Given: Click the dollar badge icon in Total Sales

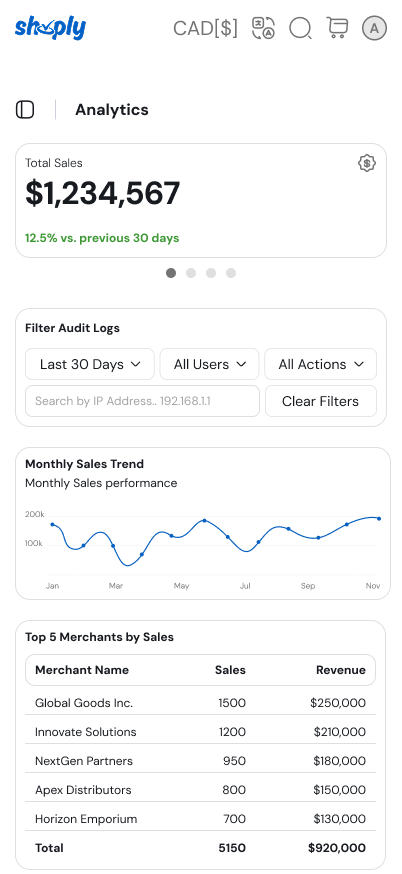Looking at the screenshot, I should pyautogui.click(x=366, y=163).
